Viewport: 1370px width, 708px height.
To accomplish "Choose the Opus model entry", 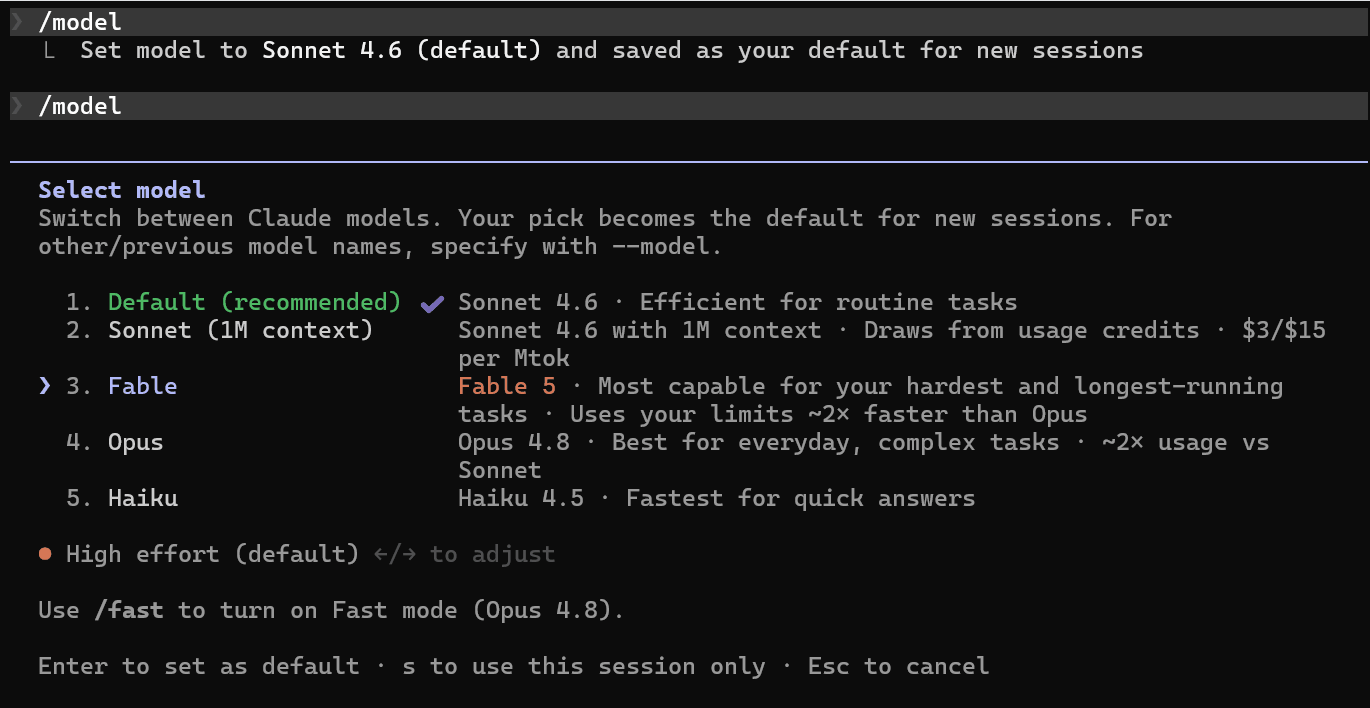I will (136, 442).
